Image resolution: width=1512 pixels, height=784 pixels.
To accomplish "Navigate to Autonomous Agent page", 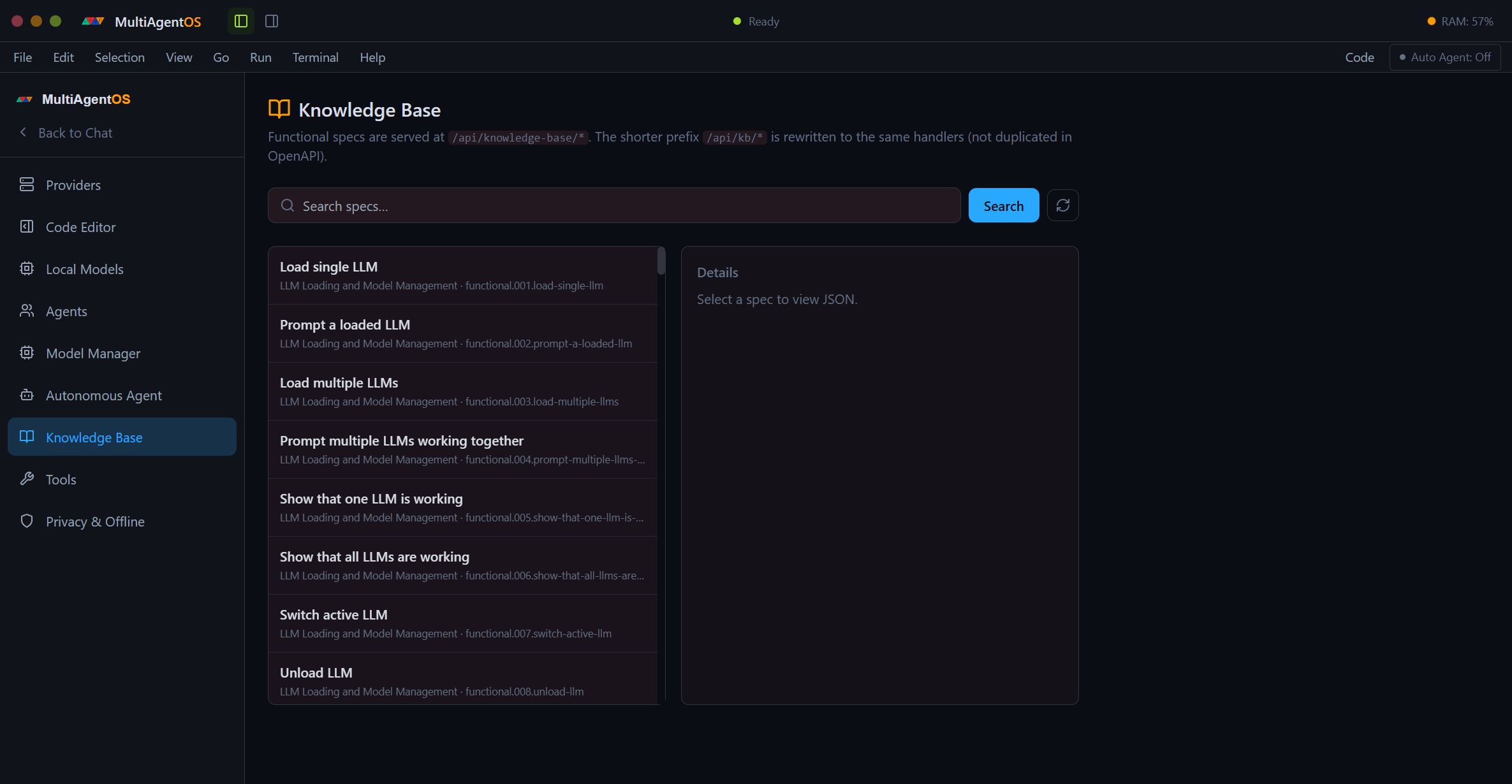I will point(122,395).
